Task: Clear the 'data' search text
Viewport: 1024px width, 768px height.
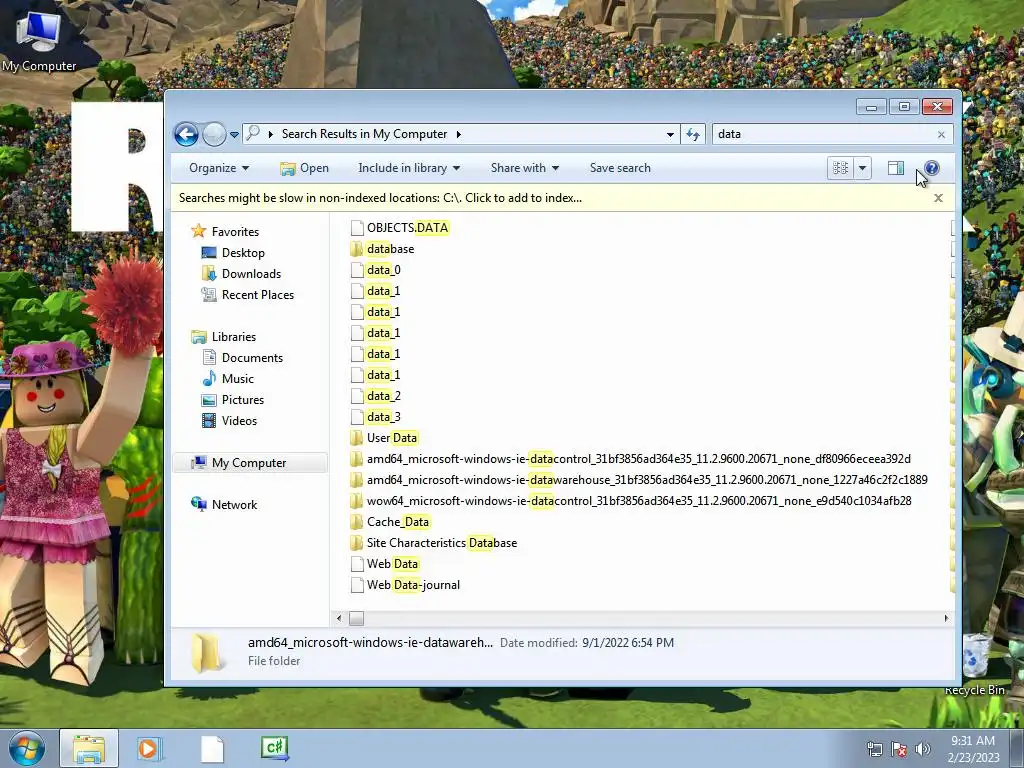Action: (x=941, y=135)
